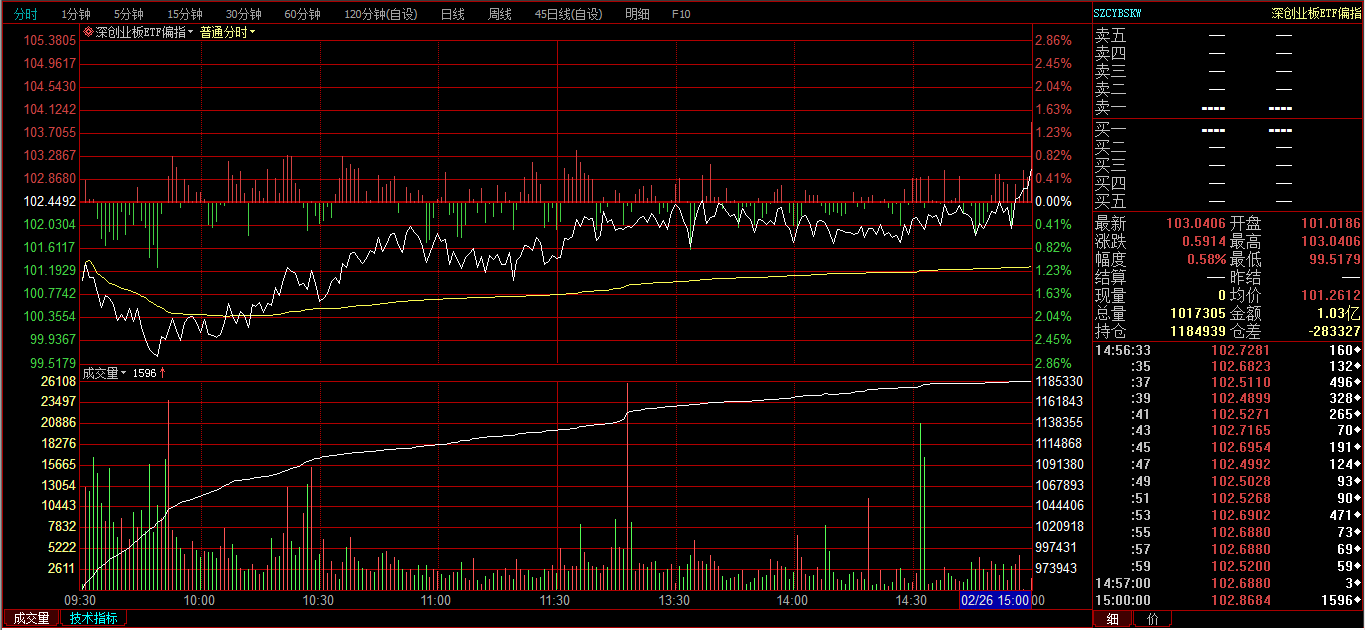Click the red diamond icon before 深创业板ETF偏指
Screen dimensions: 1365x630
[x=89, y=32]
